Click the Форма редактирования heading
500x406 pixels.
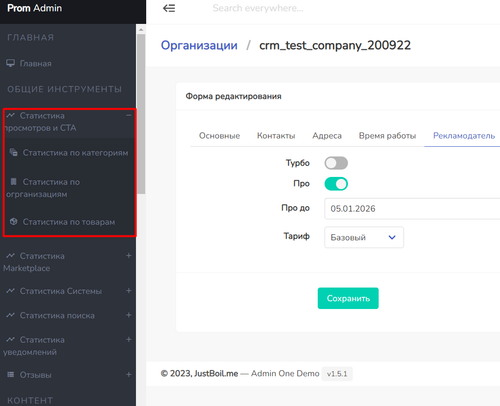(x=233, y=96)
